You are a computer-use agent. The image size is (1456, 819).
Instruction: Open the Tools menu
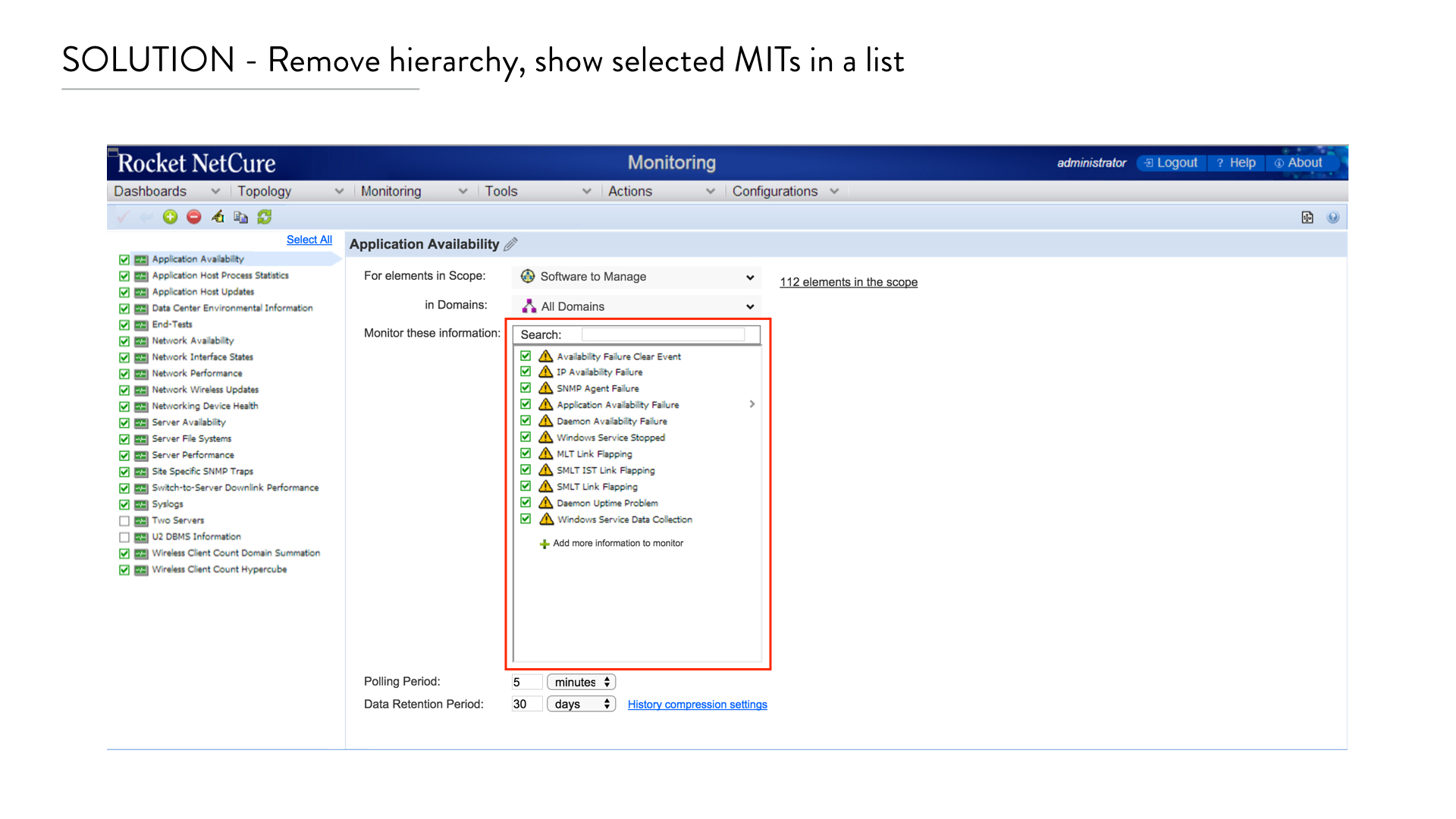click(x=538, y=192)
